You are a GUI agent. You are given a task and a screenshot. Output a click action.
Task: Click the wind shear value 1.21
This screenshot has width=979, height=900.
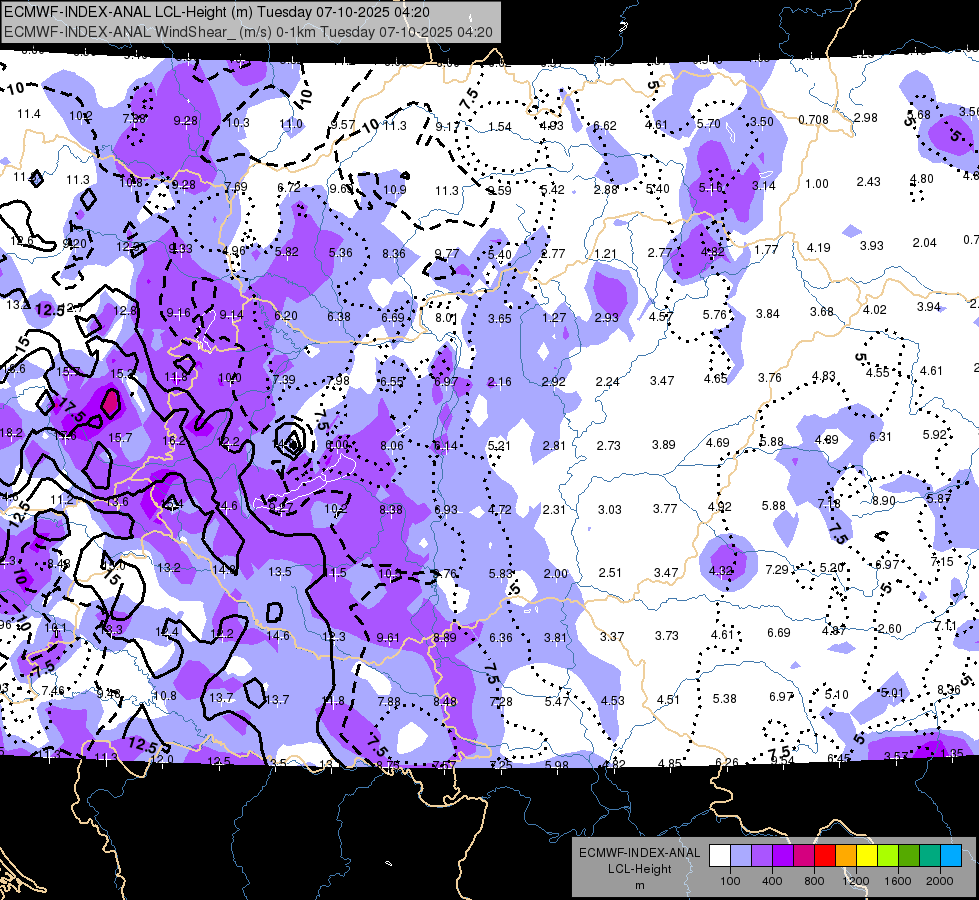(x=606, y=254)
